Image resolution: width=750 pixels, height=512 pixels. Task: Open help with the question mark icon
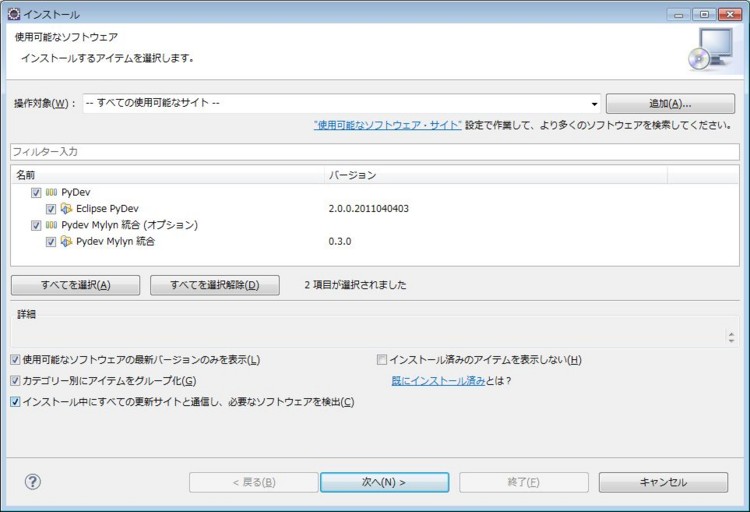point(33,481)
